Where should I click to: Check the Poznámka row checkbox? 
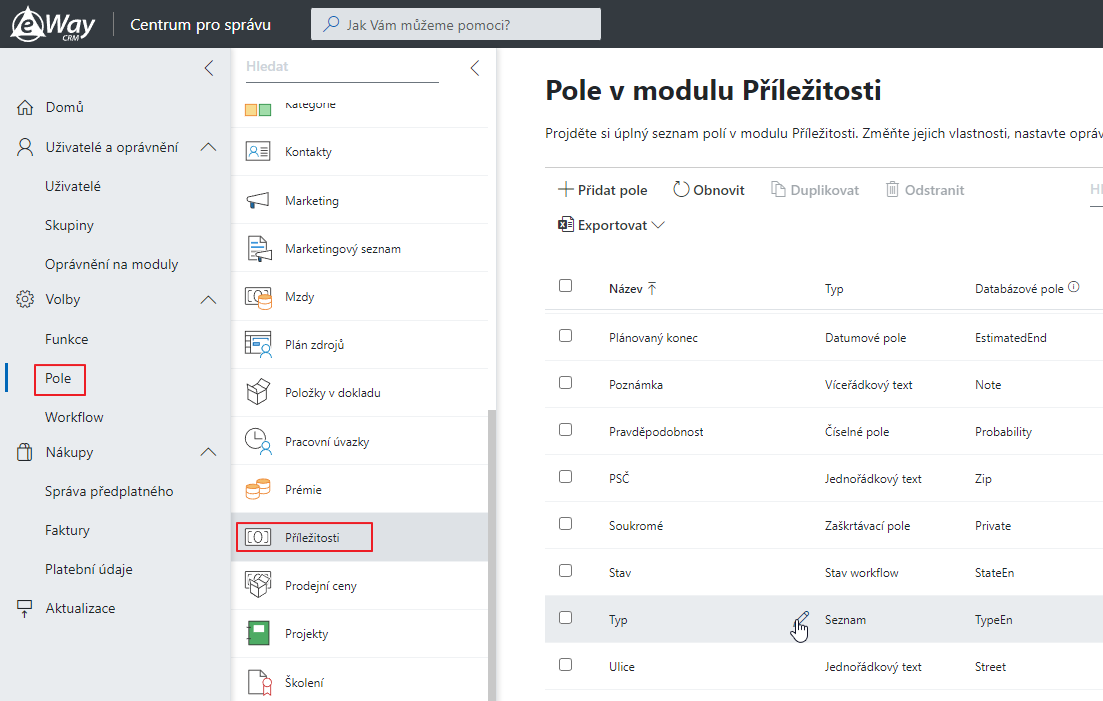566,382
